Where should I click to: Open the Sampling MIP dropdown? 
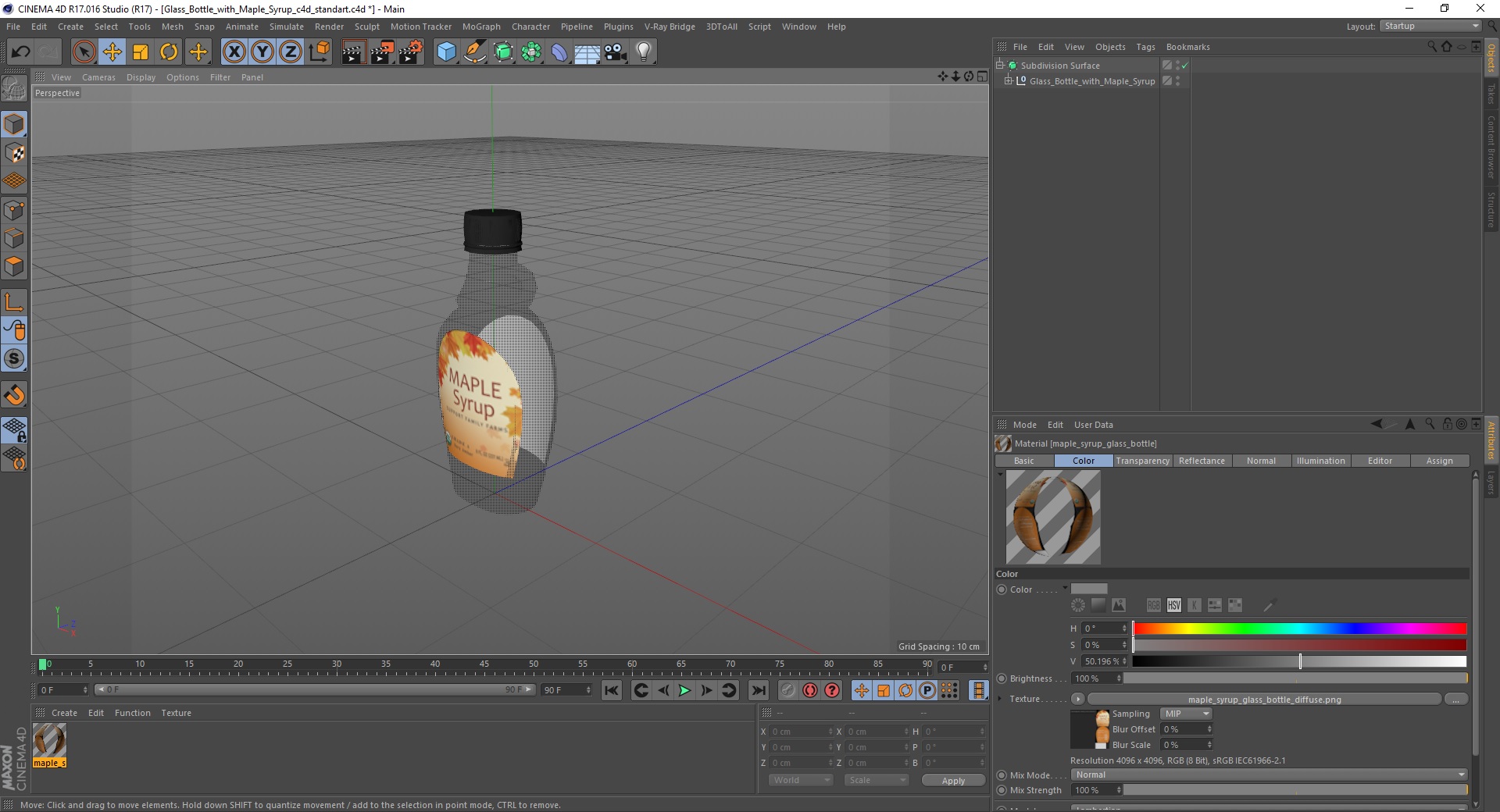tap(1185, 714)
